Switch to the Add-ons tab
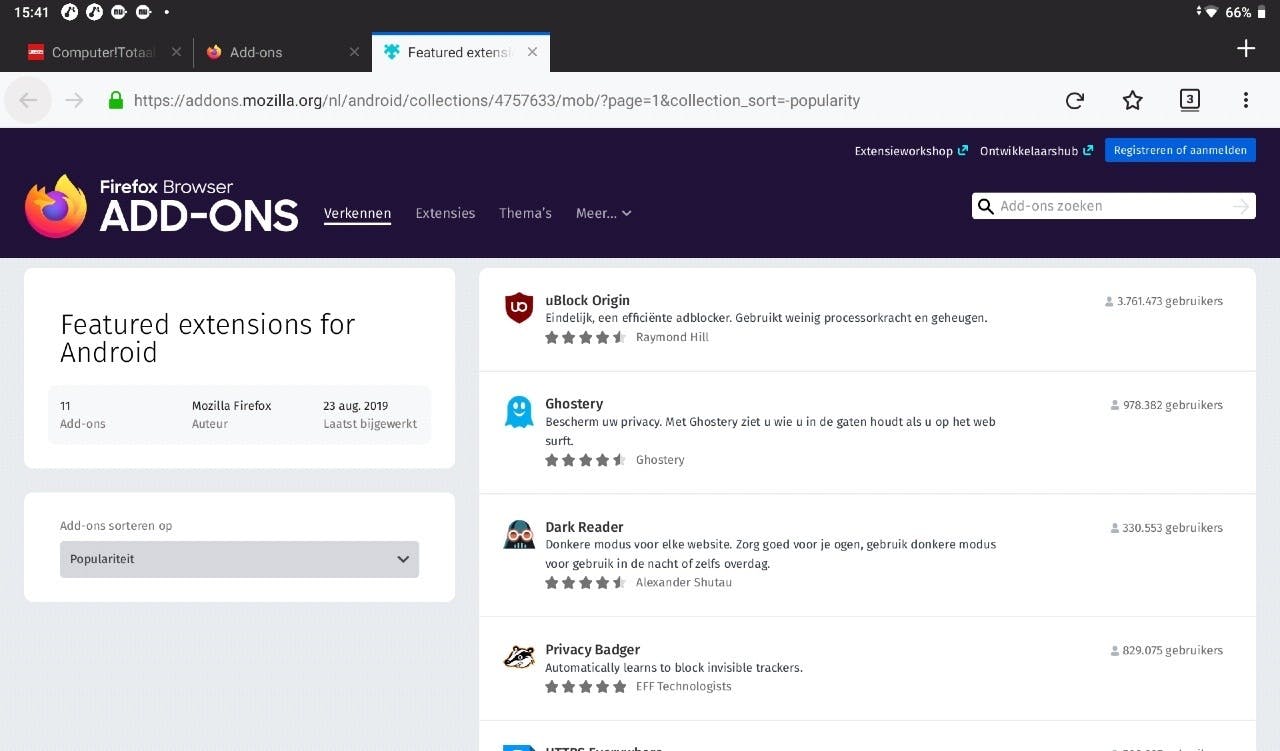 (283, 52)
